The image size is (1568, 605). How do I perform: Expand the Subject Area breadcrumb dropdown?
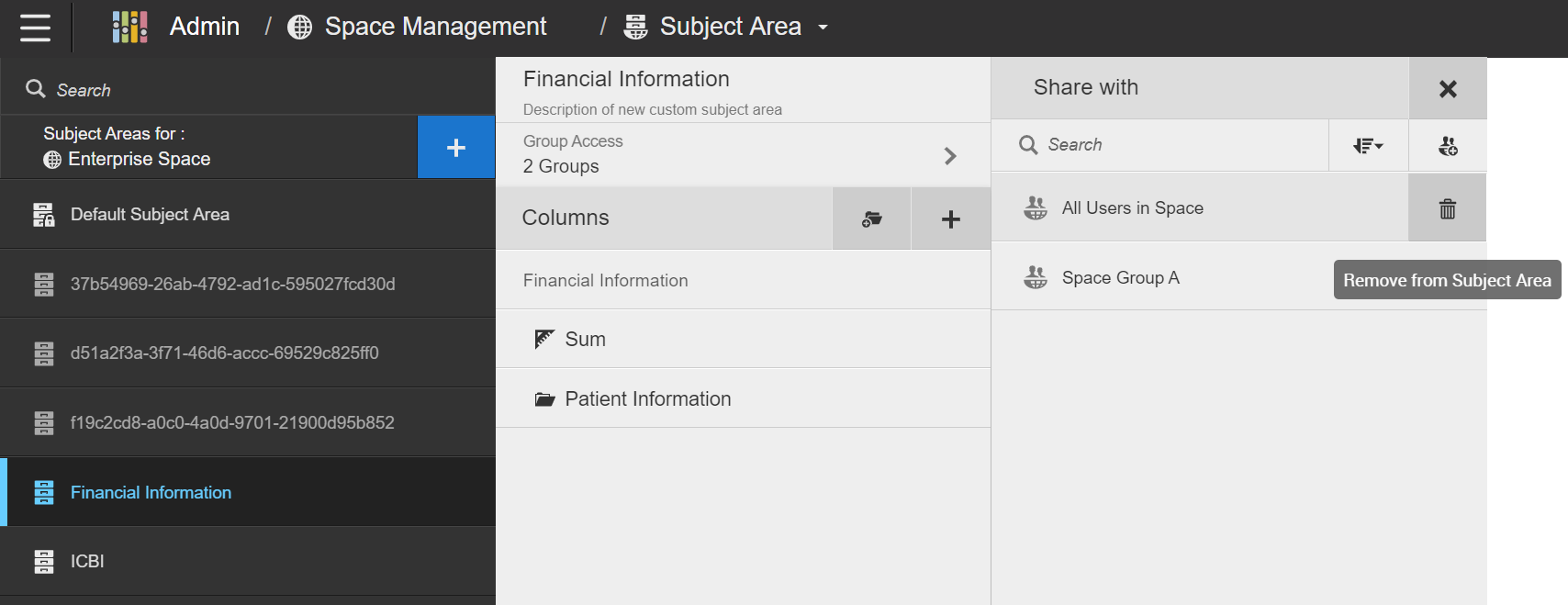pyautogui.click(x=823, y=28)
